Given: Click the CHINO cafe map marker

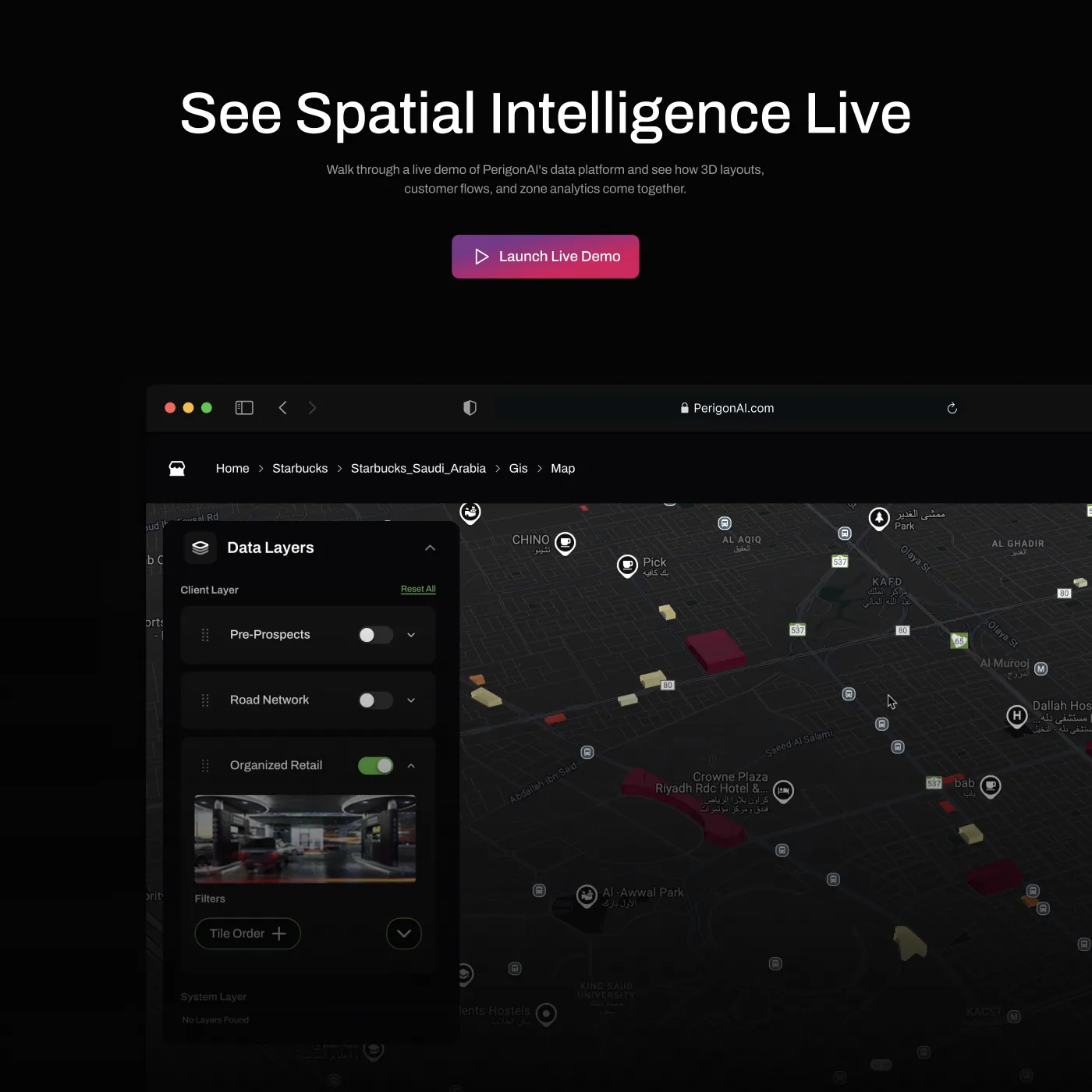Looking at the screenshot, I should [565, 543].
